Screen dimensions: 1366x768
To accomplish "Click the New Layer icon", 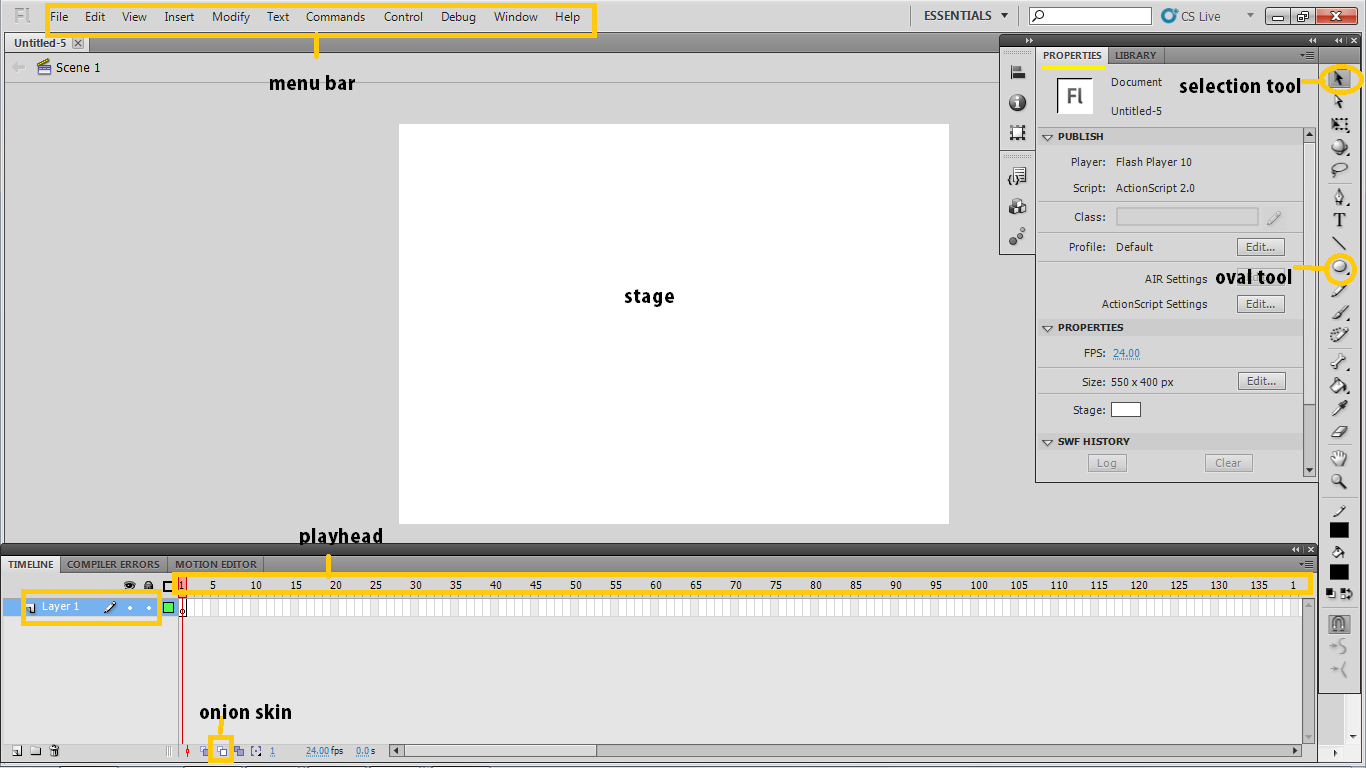I will pos(17,750).
